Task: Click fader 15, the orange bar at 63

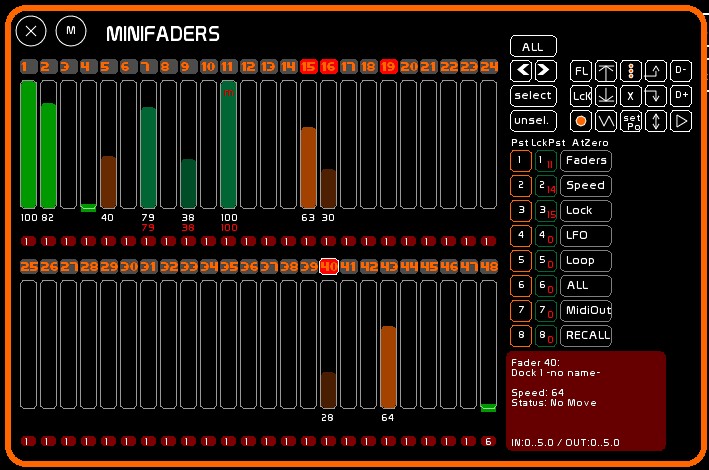Action: pyautogui.click(x=308, y=145)
